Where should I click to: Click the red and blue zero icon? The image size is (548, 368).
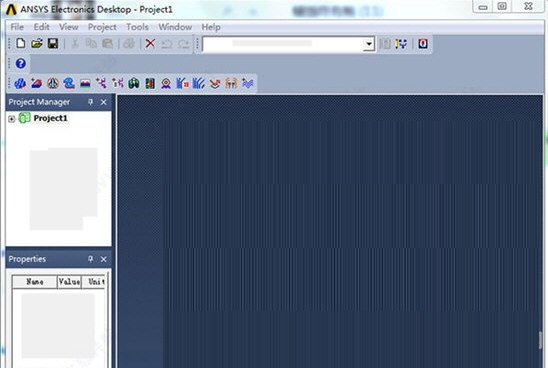tap(423, 44)
